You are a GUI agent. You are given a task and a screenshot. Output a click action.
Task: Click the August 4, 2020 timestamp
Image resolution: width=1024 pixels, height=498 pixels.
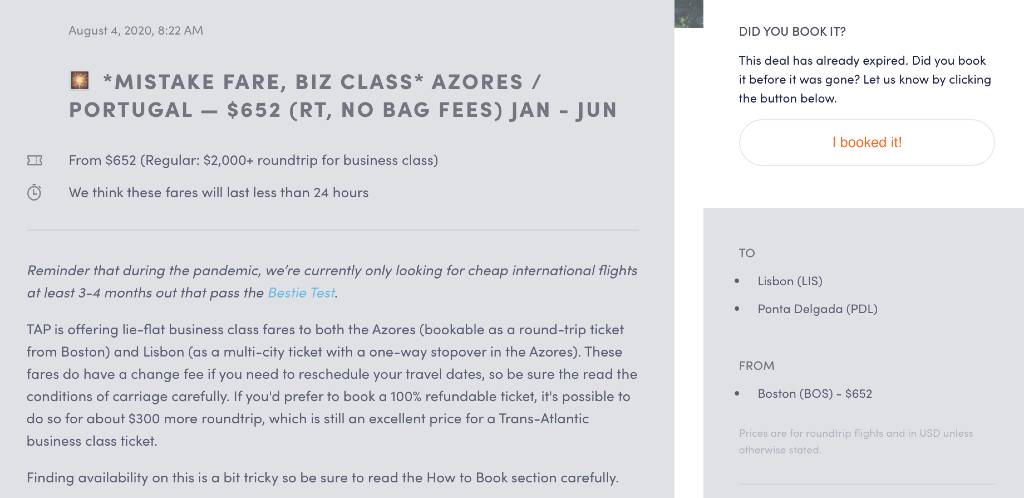point(136,31)
